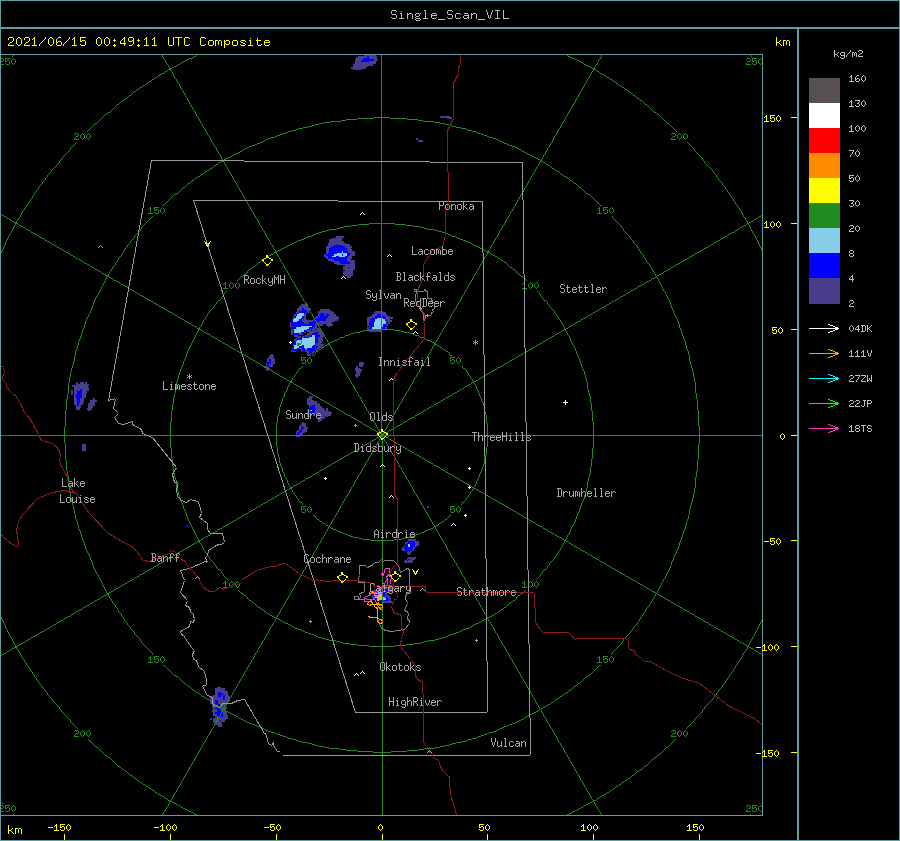
Task: Select the blue 4–8 legend swatch
Action: 824,266
